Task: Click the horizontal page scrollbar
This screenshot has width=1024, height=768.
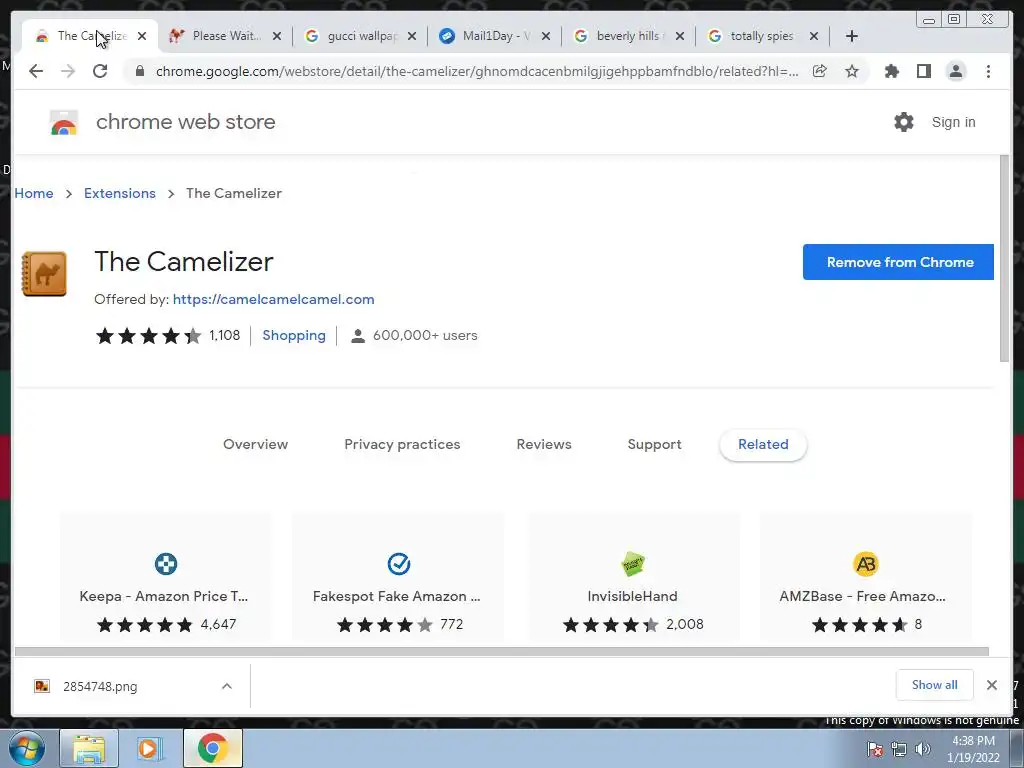Action: click(502, 651)
